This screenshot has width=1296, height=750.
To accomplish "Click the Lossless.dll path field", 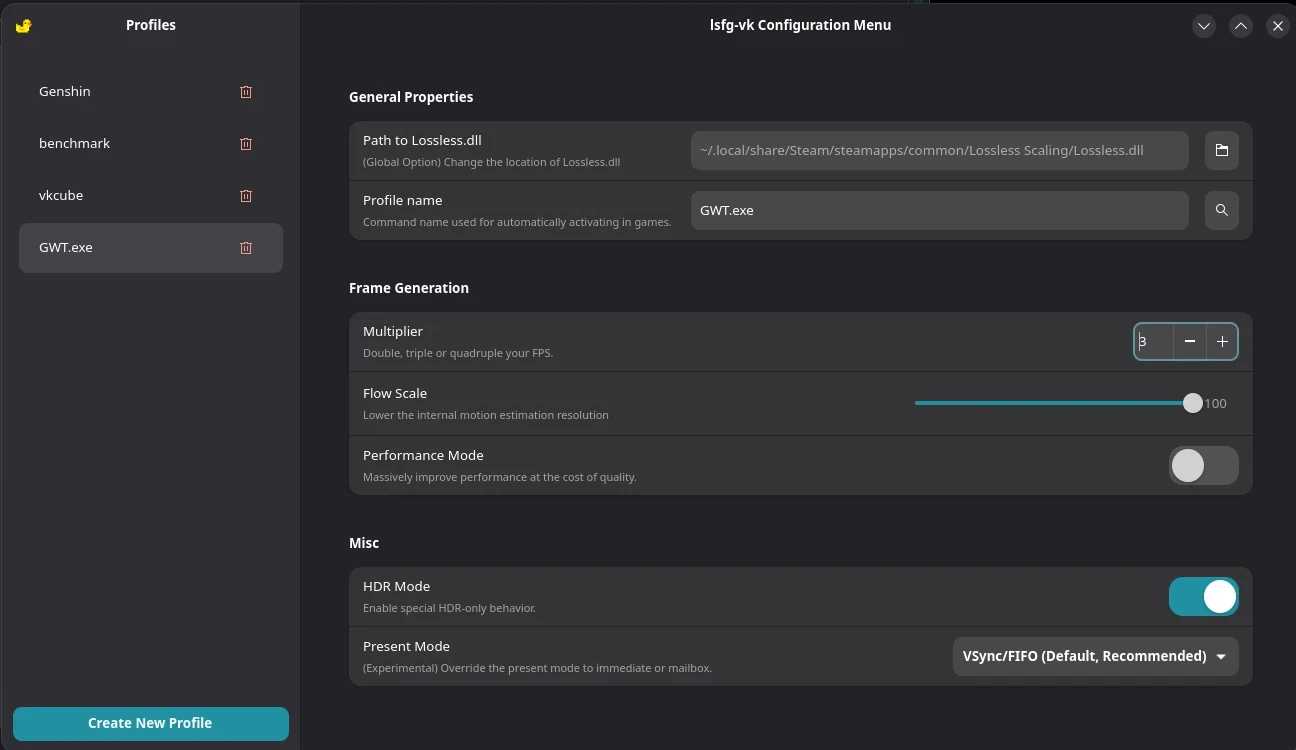I will (x=939, y=151).
